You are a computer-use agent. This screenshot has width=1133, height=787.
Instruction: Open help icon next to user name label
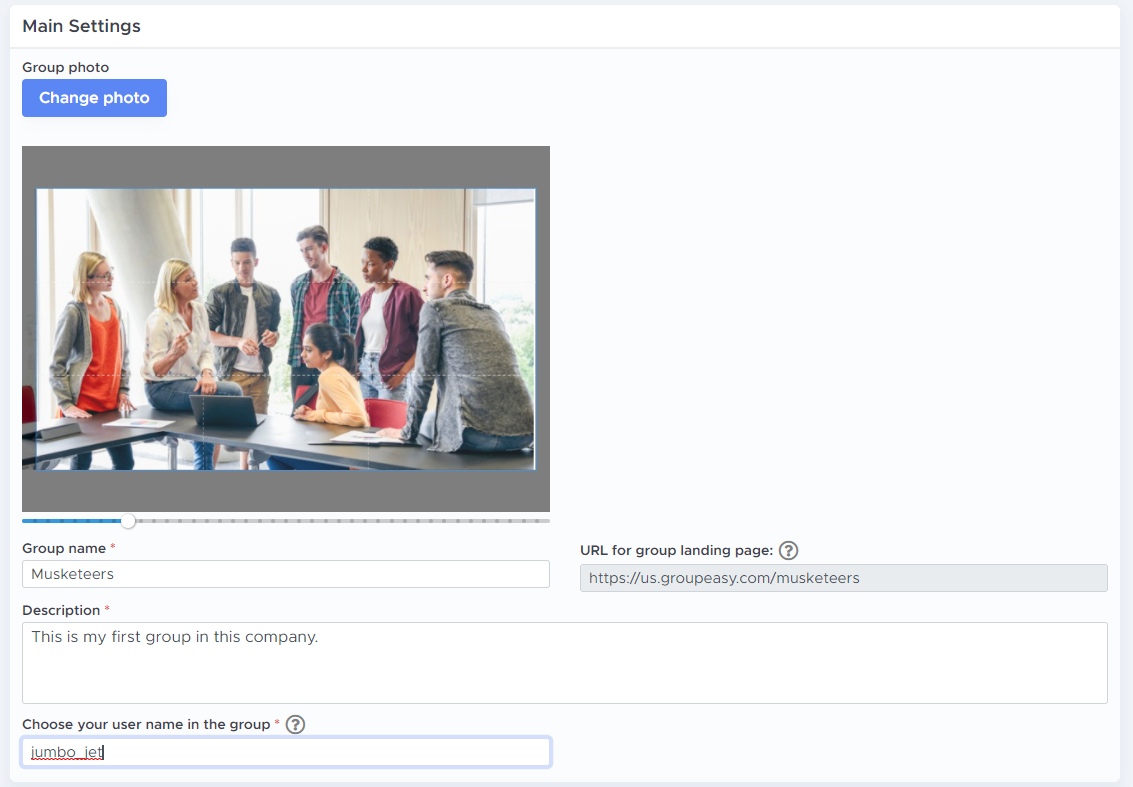click(x=296, y=724)
